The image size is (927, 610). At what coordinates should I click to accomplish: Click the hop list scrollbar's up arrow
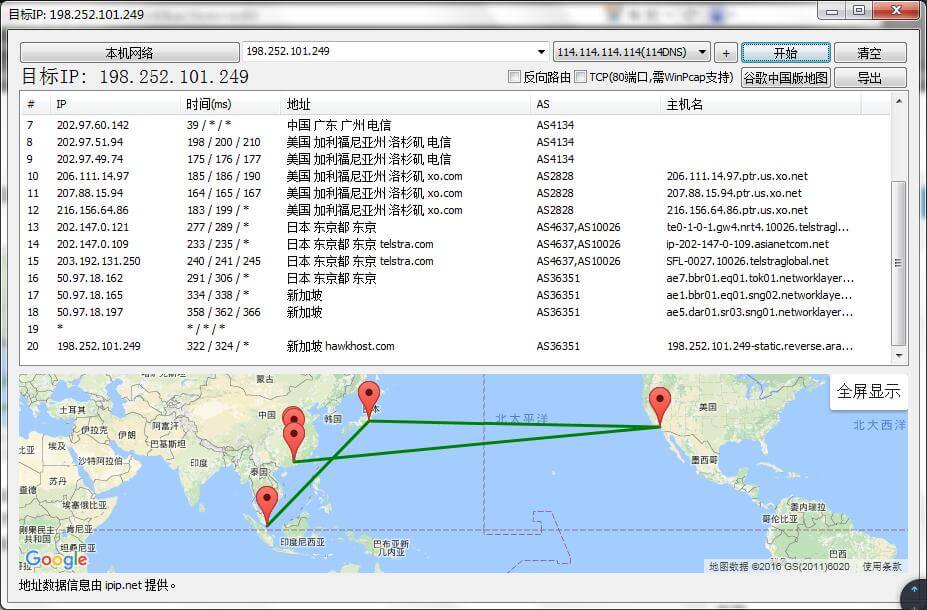(899, 101)
